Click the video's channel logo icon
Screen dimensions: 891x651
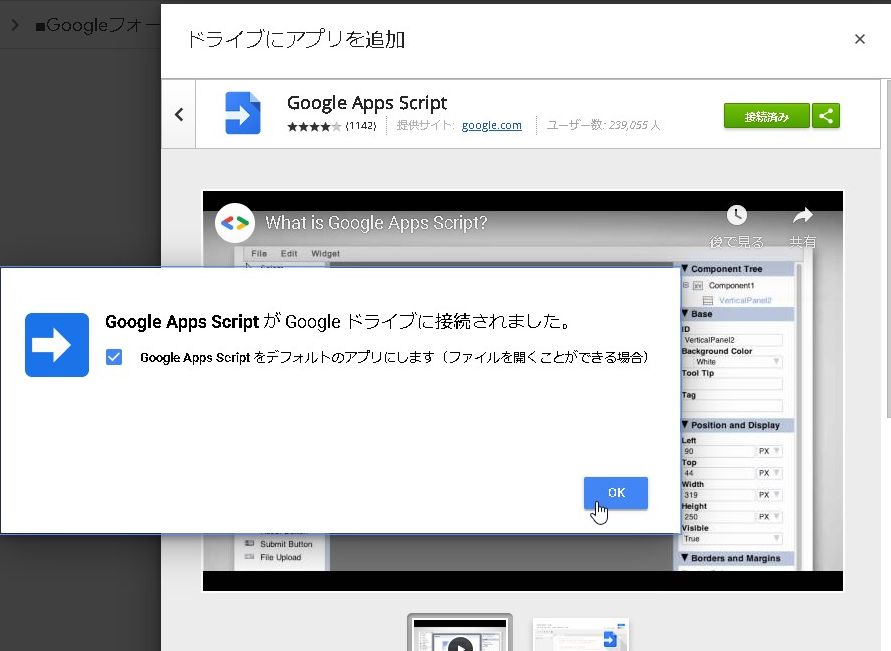pyautogui.click(x=235, y=223)
